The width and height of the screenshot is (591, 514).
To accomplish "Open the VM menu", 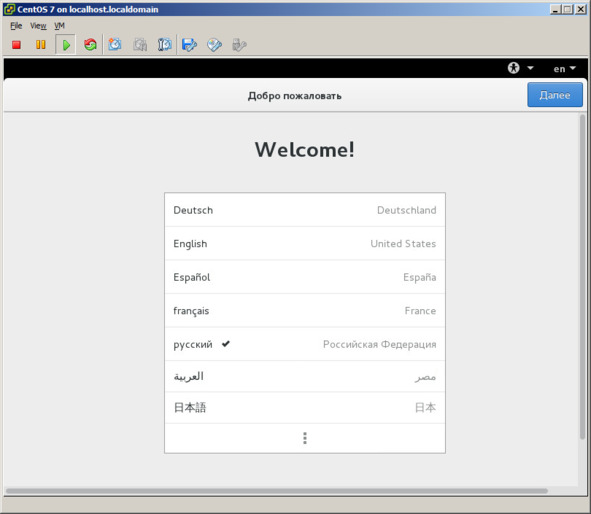I will (x=59, y=26).
